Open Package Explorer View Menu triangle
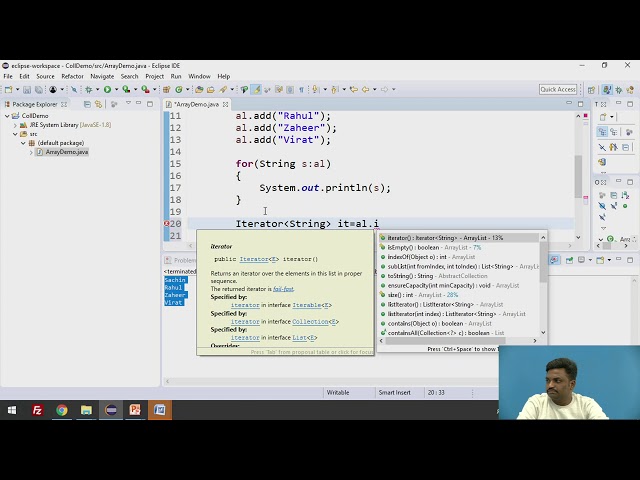The width and height of the screenshot is (640, 480). [128, 103]
